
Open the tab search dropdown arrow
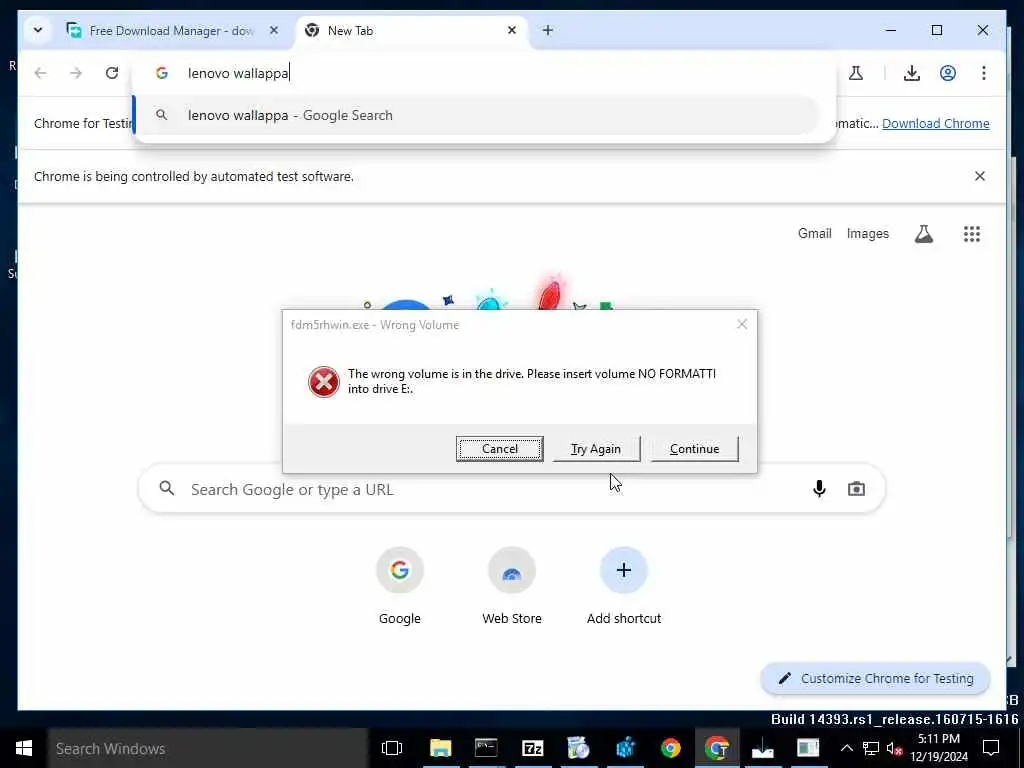tap(38, 30)
